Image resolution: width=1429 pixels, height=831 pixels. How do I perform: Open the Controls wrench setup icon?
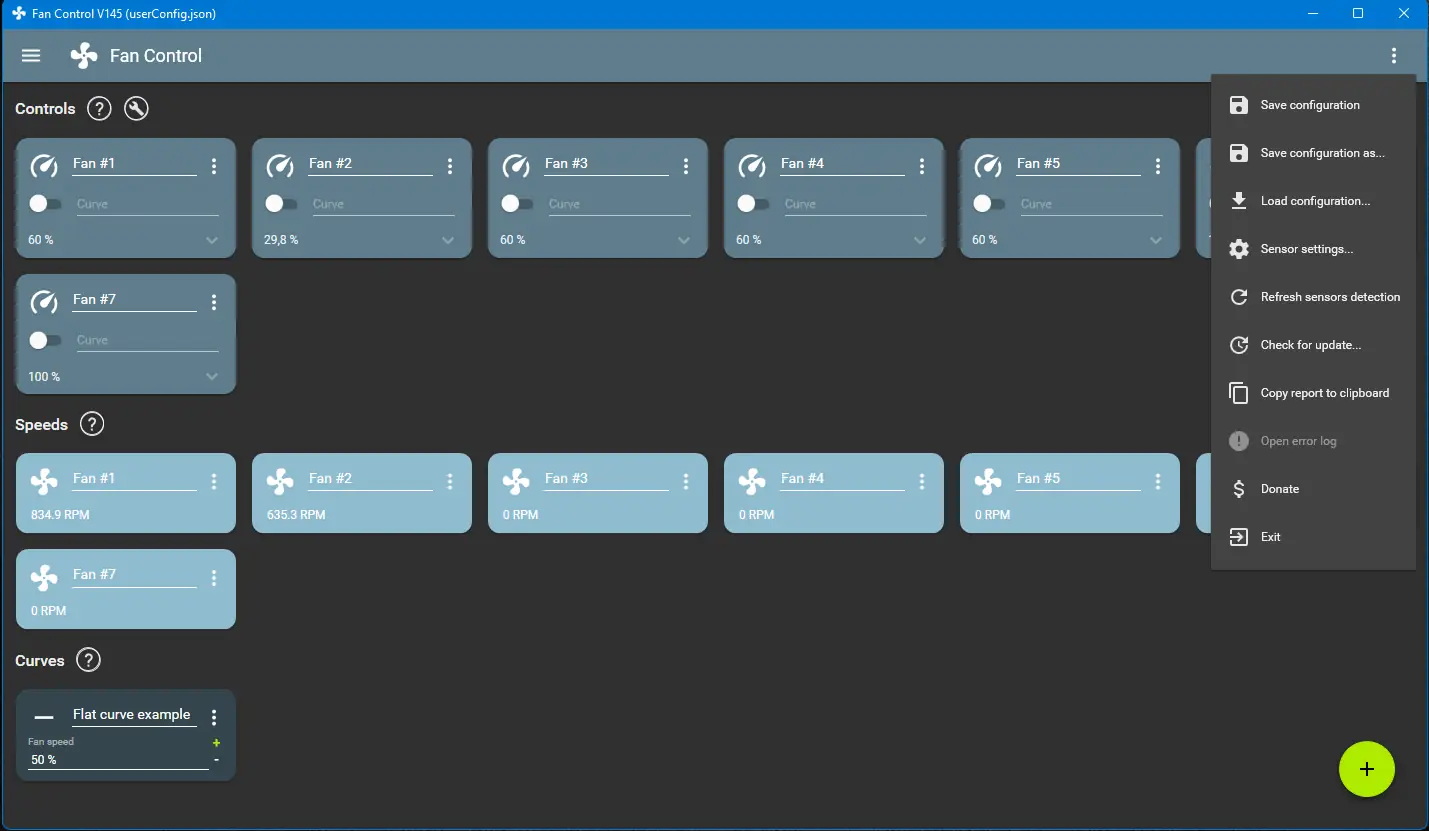click(x=136, y=109)
